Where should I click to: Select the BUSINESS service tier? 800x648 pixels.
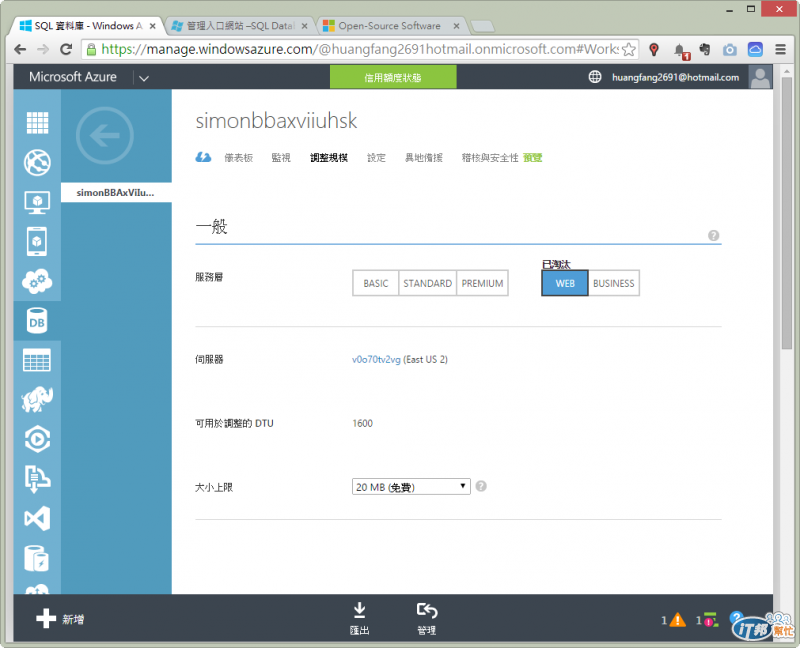pyautogui.click(x=613, y=283)
